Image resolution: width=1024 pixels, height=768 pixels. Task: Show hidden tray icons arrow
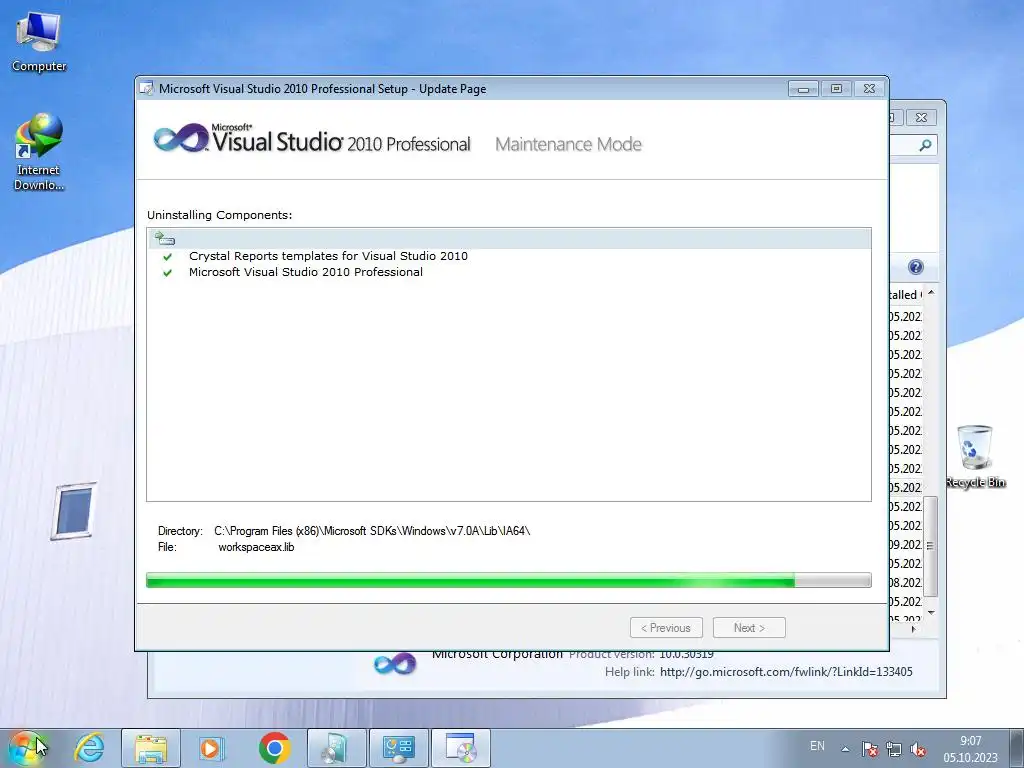[845, 749]
